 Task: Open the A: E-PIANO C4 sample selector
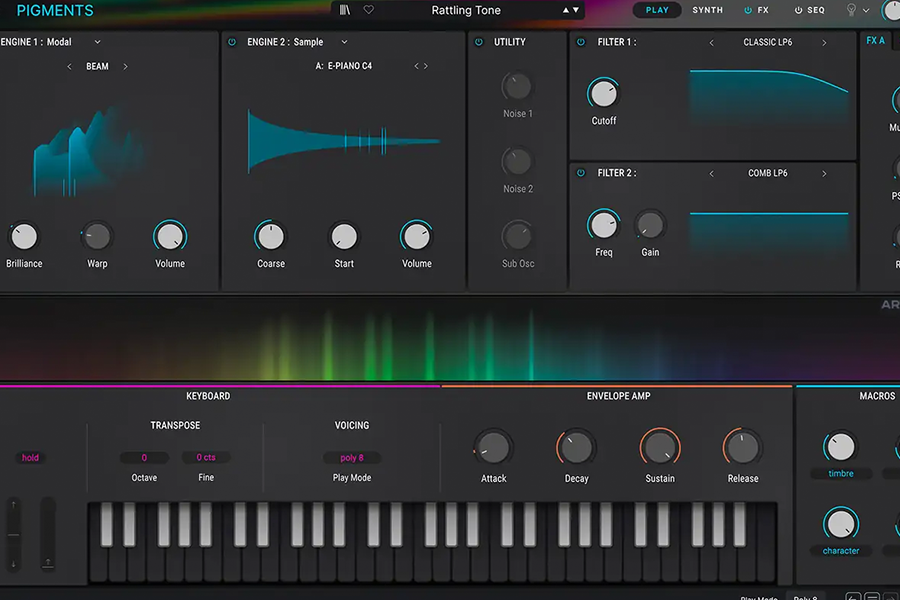pos(344,66)
